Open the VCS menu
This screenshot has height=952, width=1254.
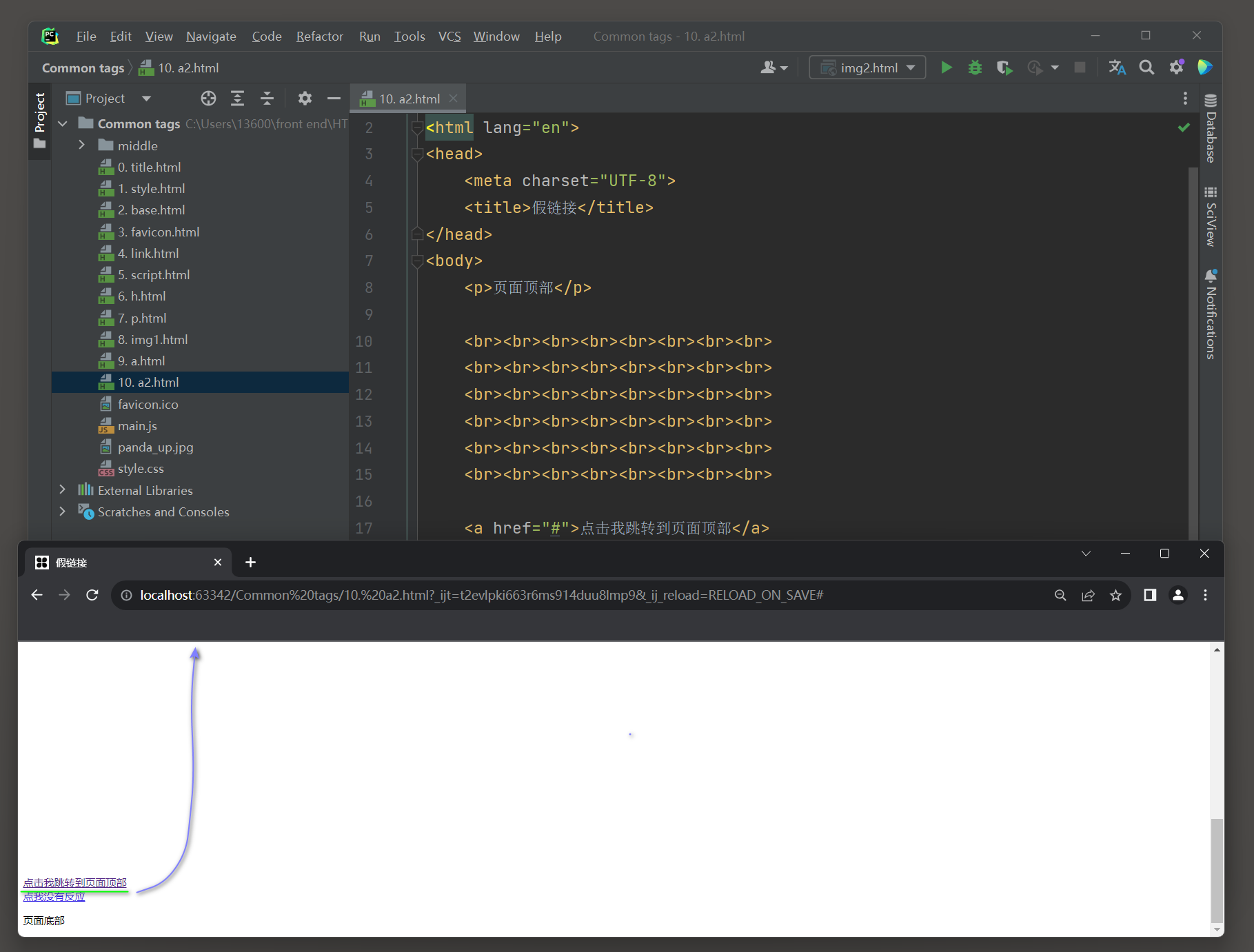[x=449, y=37]
